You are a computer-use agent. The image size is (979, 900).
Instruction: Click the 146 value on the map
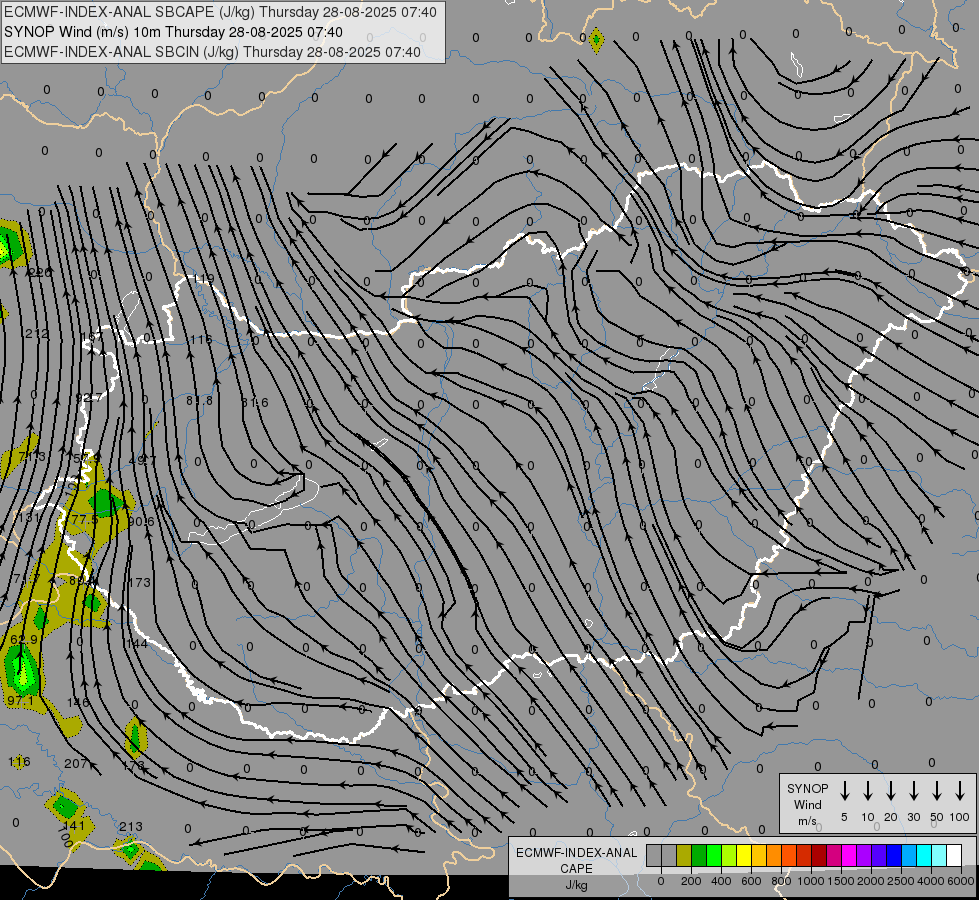coord(78,703)
